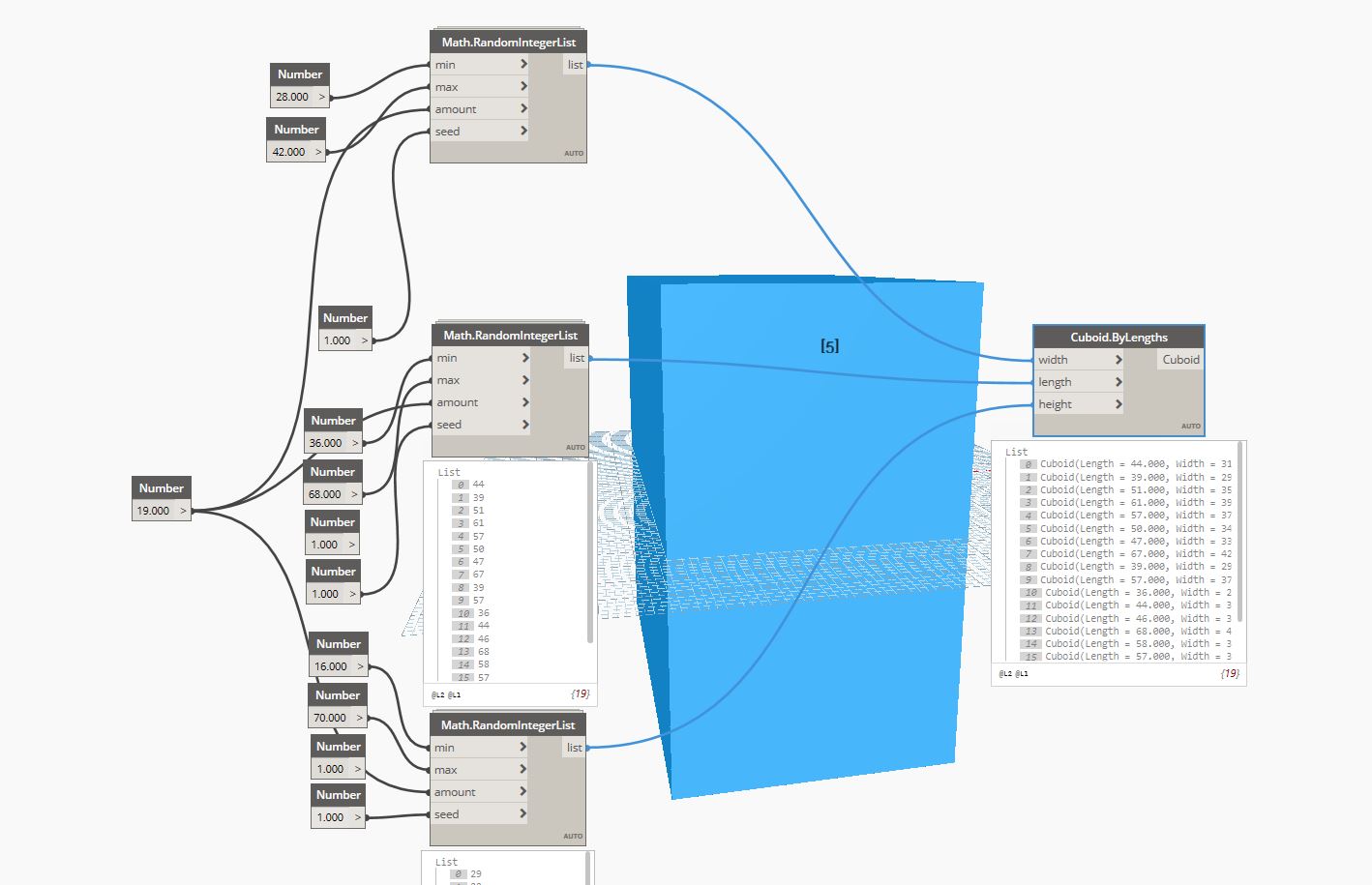Open the width port chevron on Cuboid.ByLengths
The height and width of the screenshot is (885, 1372).
(1118, 360)
